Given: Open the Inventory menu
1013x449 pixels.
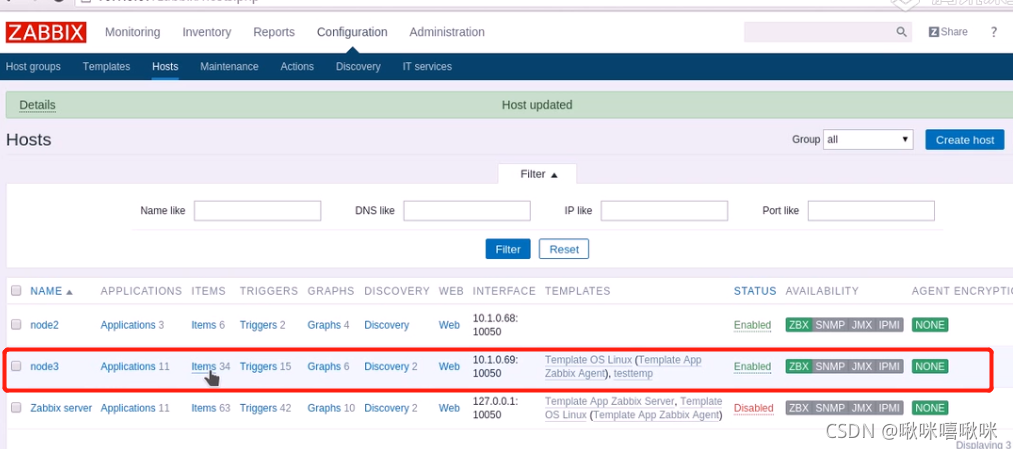Looking at the screenshot, I should point(207,32).
